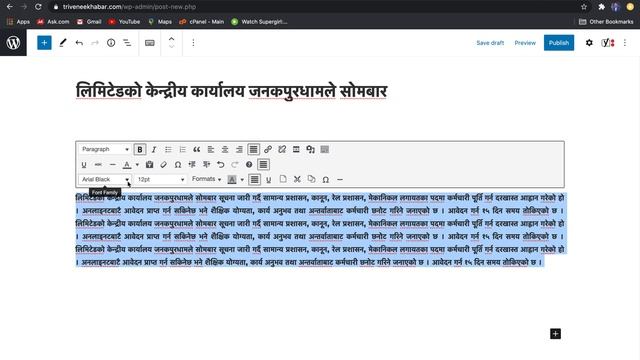Open Other Bookmarks folder
This screenshot has width=640, height=360.
tap(606, 22)
